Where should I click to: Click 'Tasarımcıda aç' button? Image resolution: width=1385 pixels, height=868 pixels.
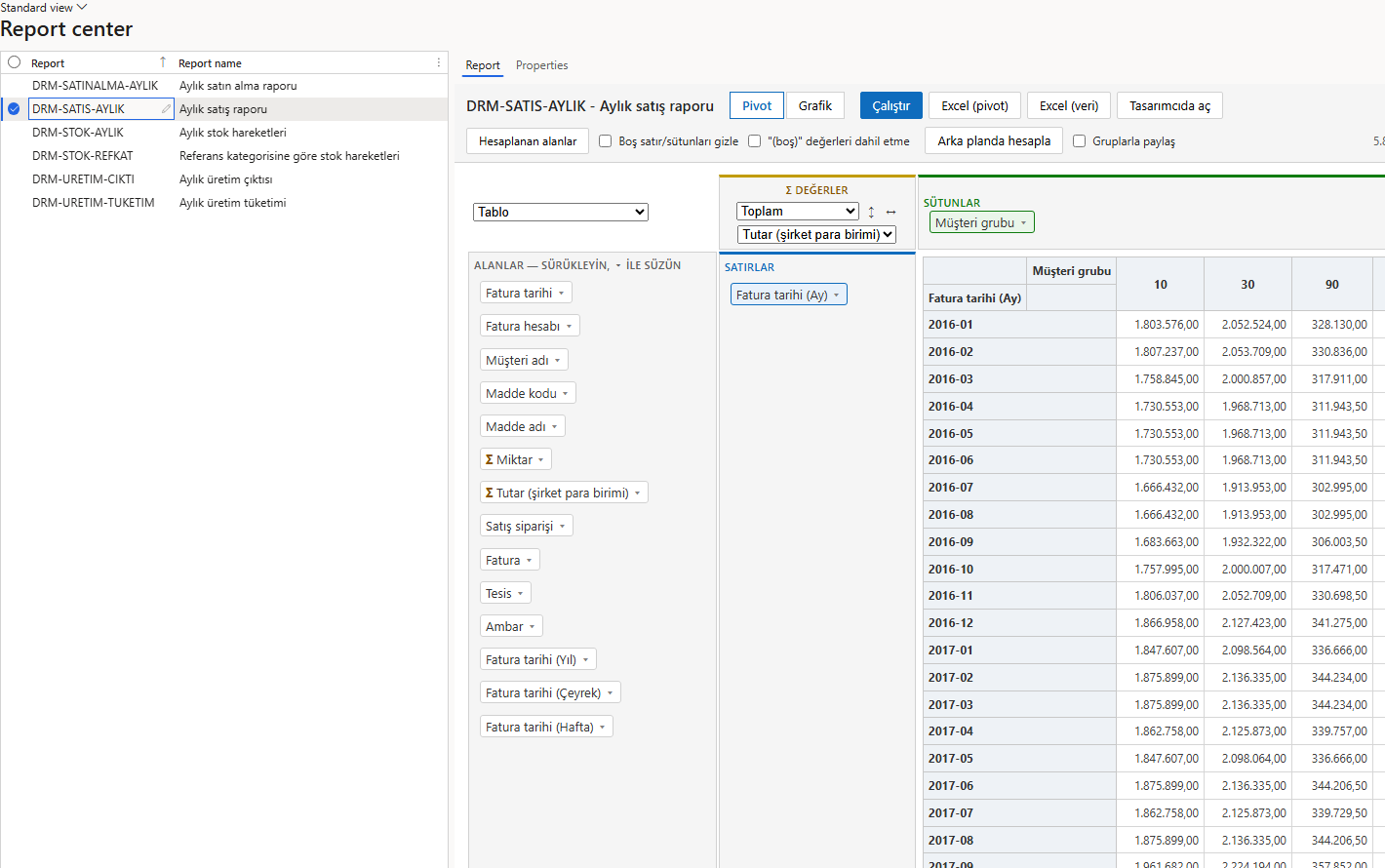pos(1169,105)
